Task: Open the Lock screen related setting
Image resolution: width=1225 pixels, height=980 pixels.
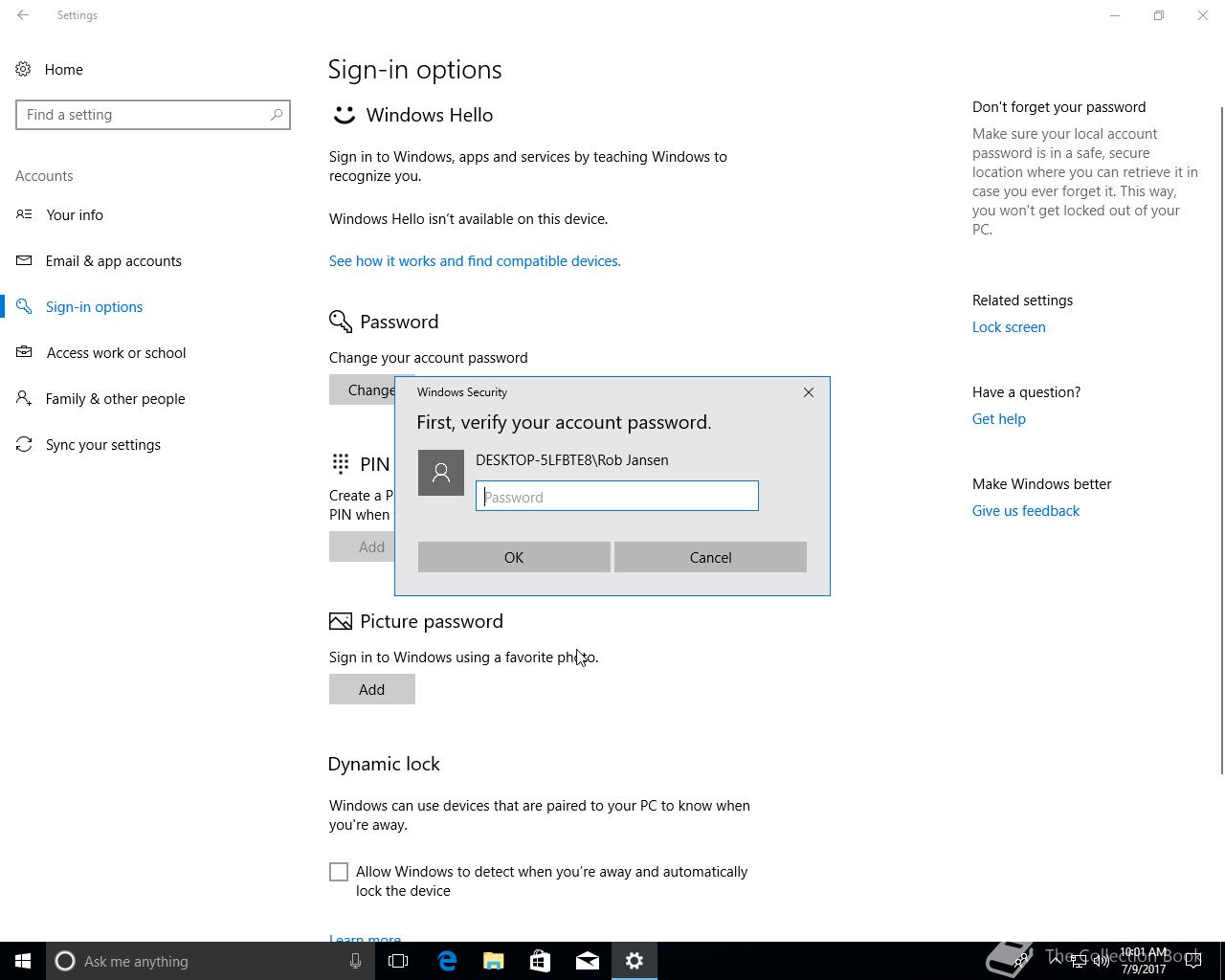Action: point(1009,327)
